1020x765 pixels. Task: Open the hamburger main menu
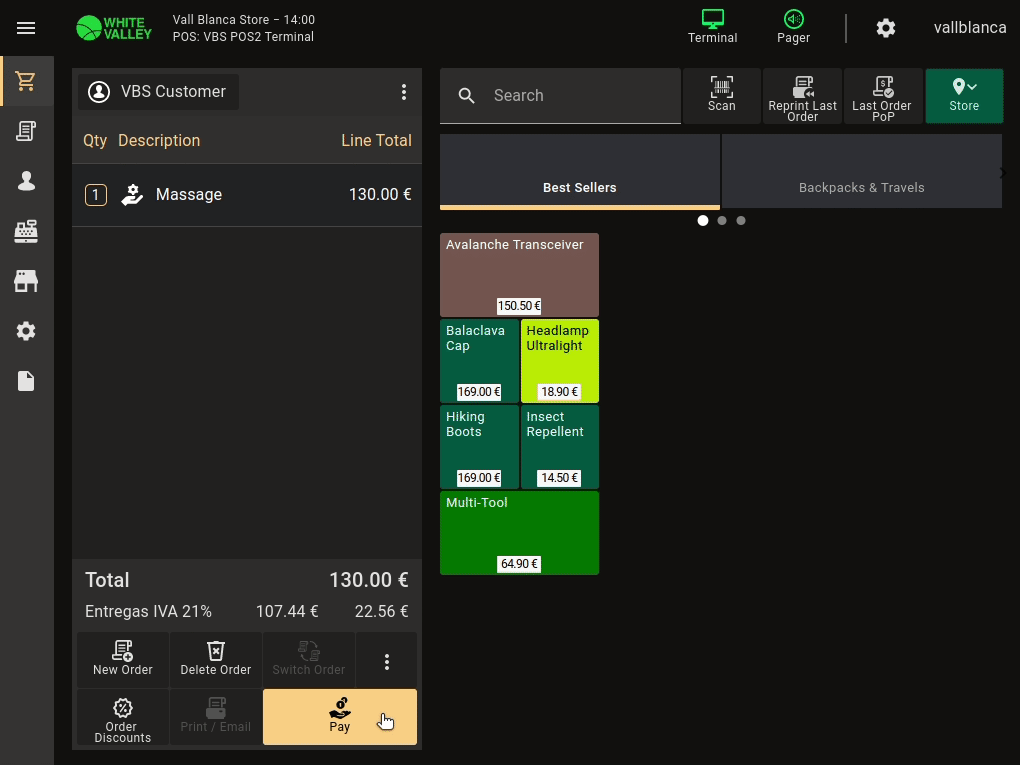pyautogui.click(x=26, y=28)
